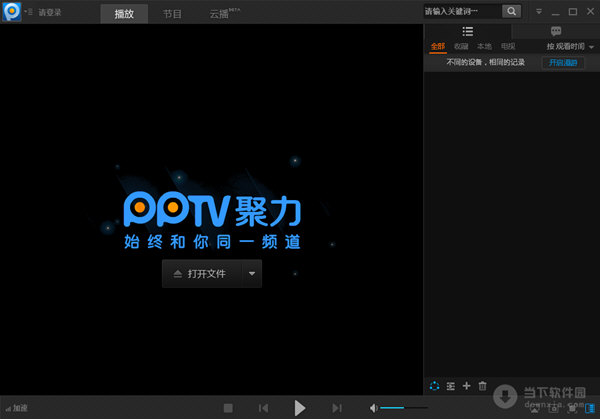The width and height of the screenshot is (600, 419).
Task: Show the playlist panel list icon
Action: pyautogui.click(x=468, y=31)
